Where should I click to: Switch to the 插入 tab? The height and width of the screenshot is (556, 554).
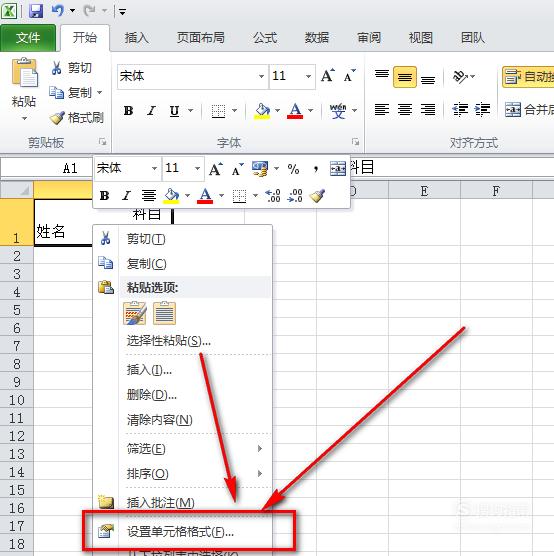point(137,38)
